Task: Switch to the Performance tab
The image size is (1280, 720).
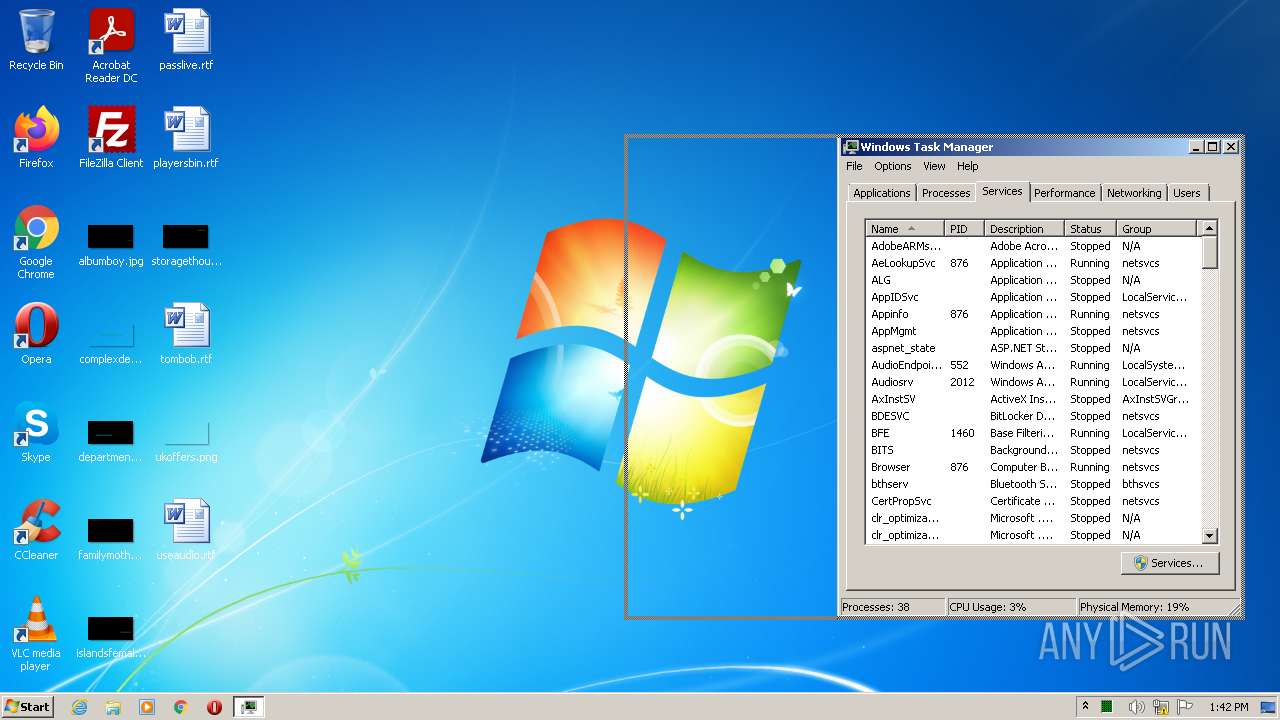Action: tap(1065, 193)
